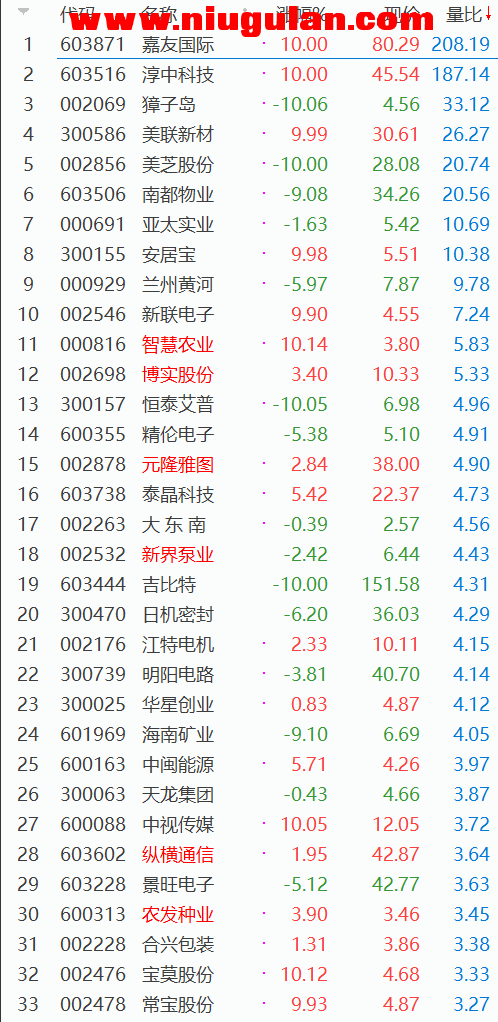Click 纵横通信 price 42.87
The image size is (498, 1022).
click(x=396, y=854)
